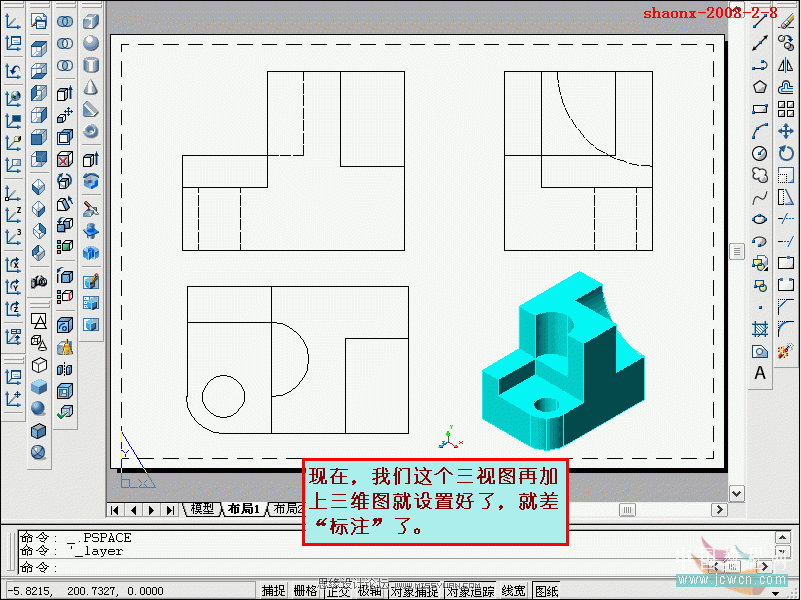Select the Erase tool

tap(786, 21)
